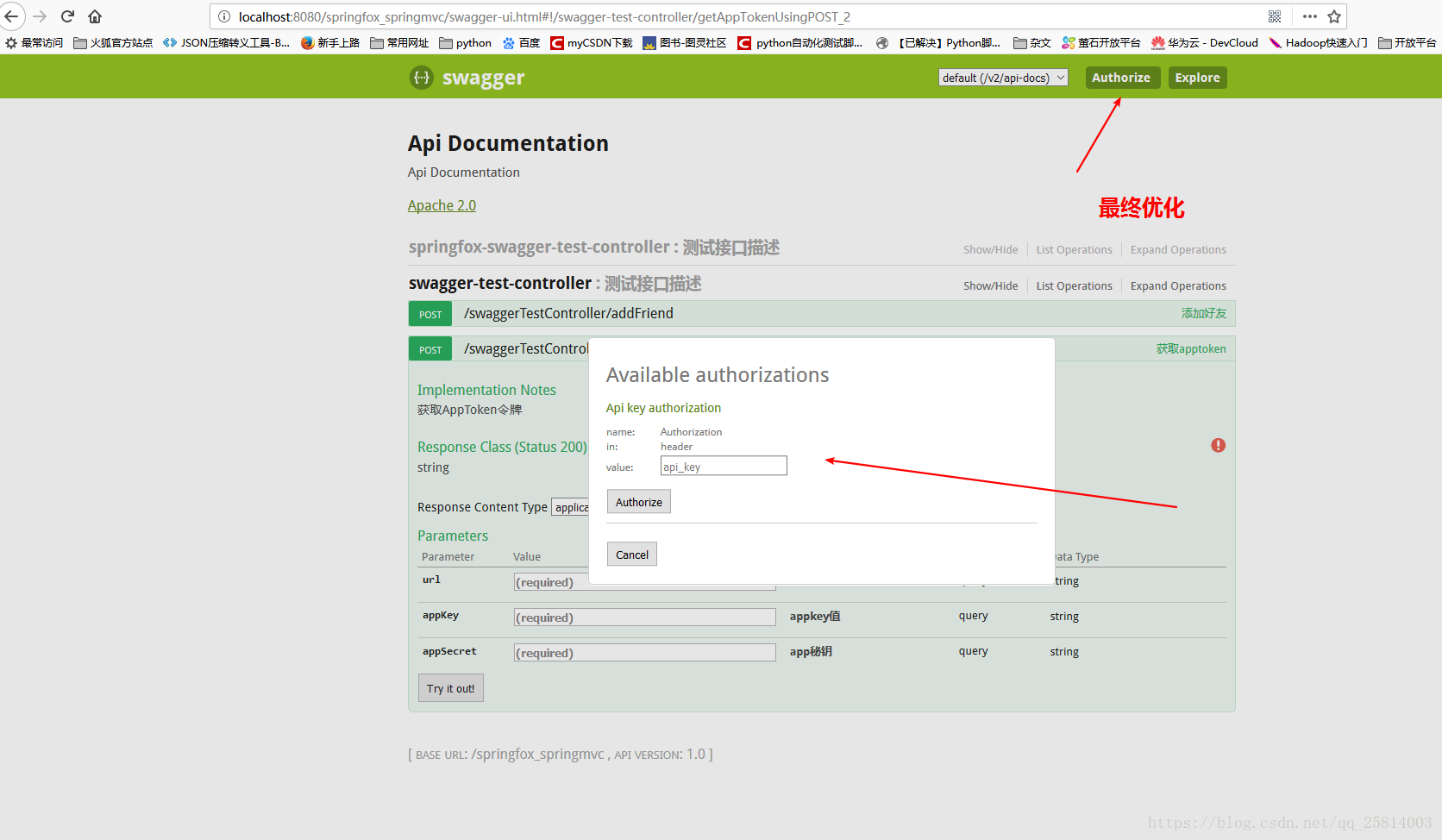
Task: Click the red error indicator icon
Action: pos(1218,445)
